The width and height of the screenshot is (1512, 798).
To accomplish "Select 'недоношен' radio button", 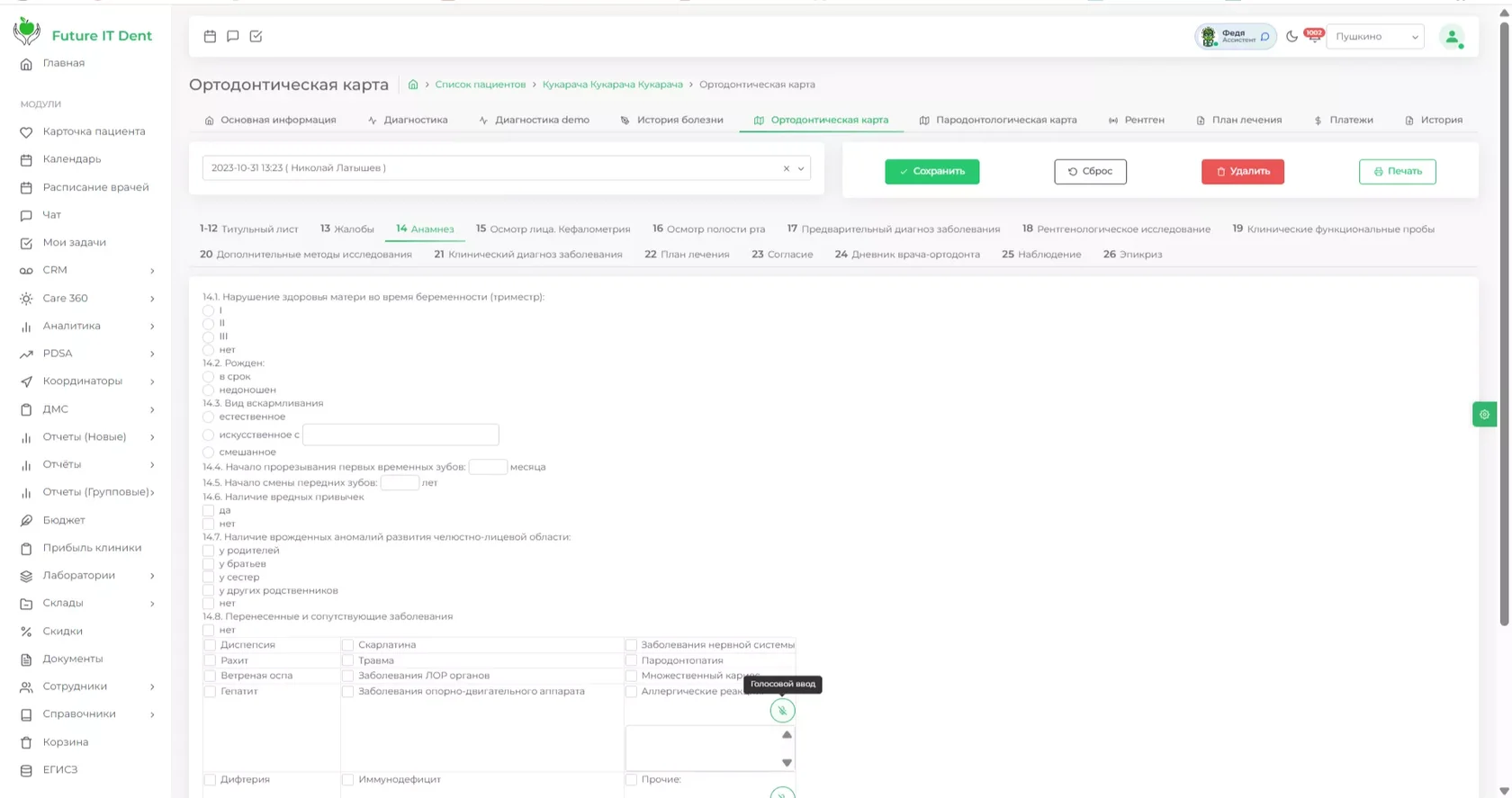I will click(x=208, y=390).
